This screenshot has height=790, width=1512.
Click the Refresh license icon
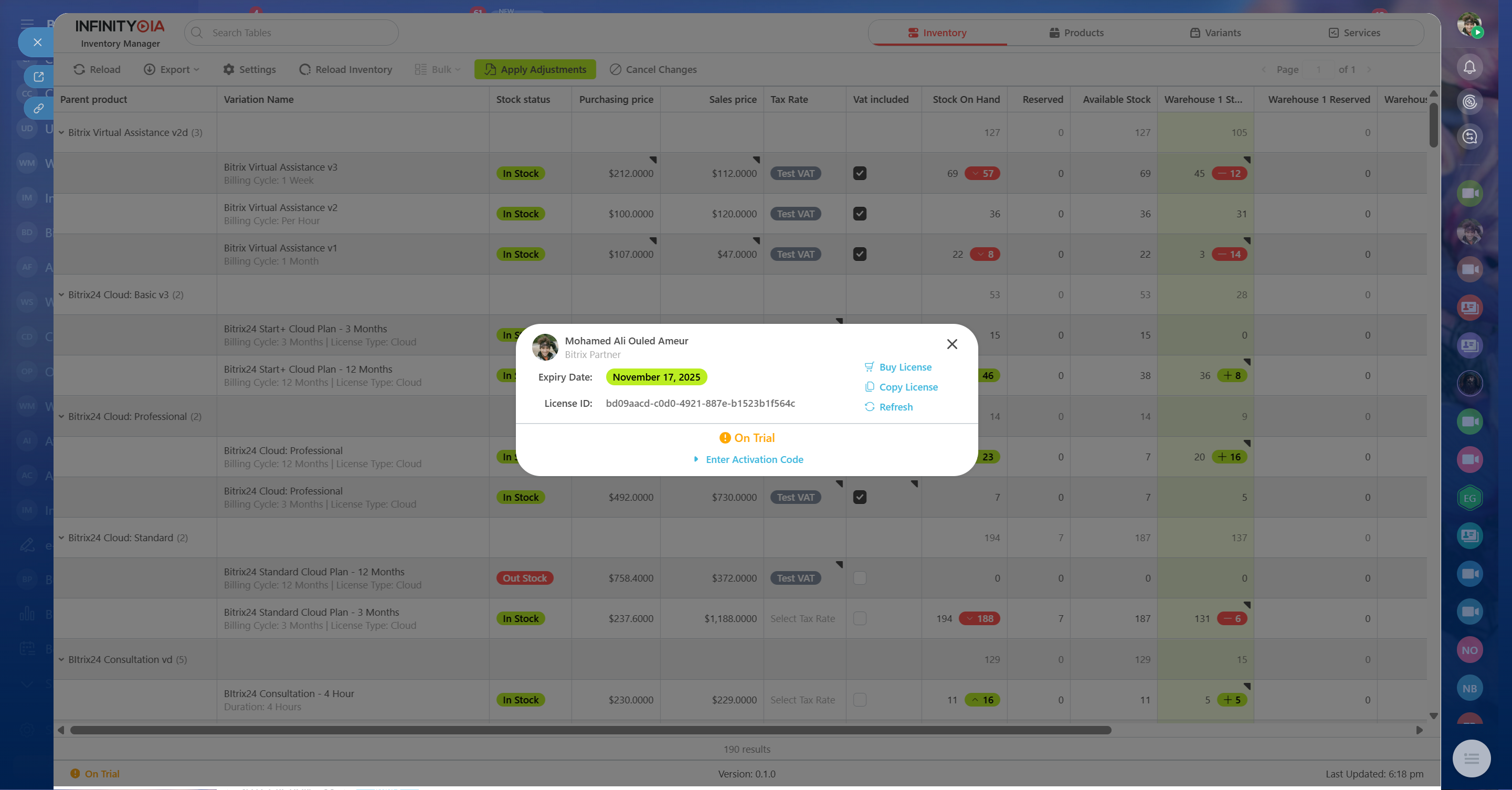869,407
